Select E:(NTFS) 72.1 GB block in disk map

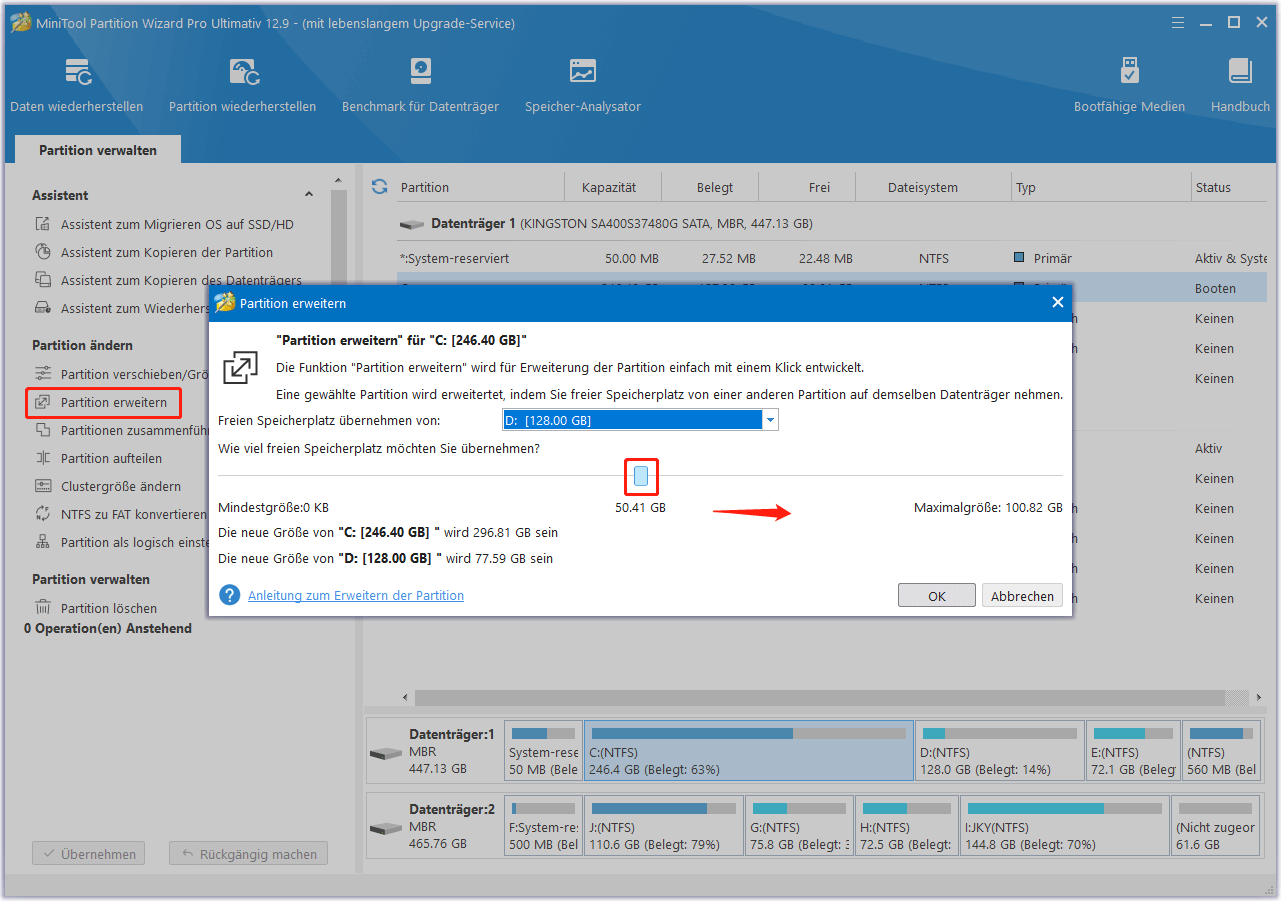coord(1133,751)
